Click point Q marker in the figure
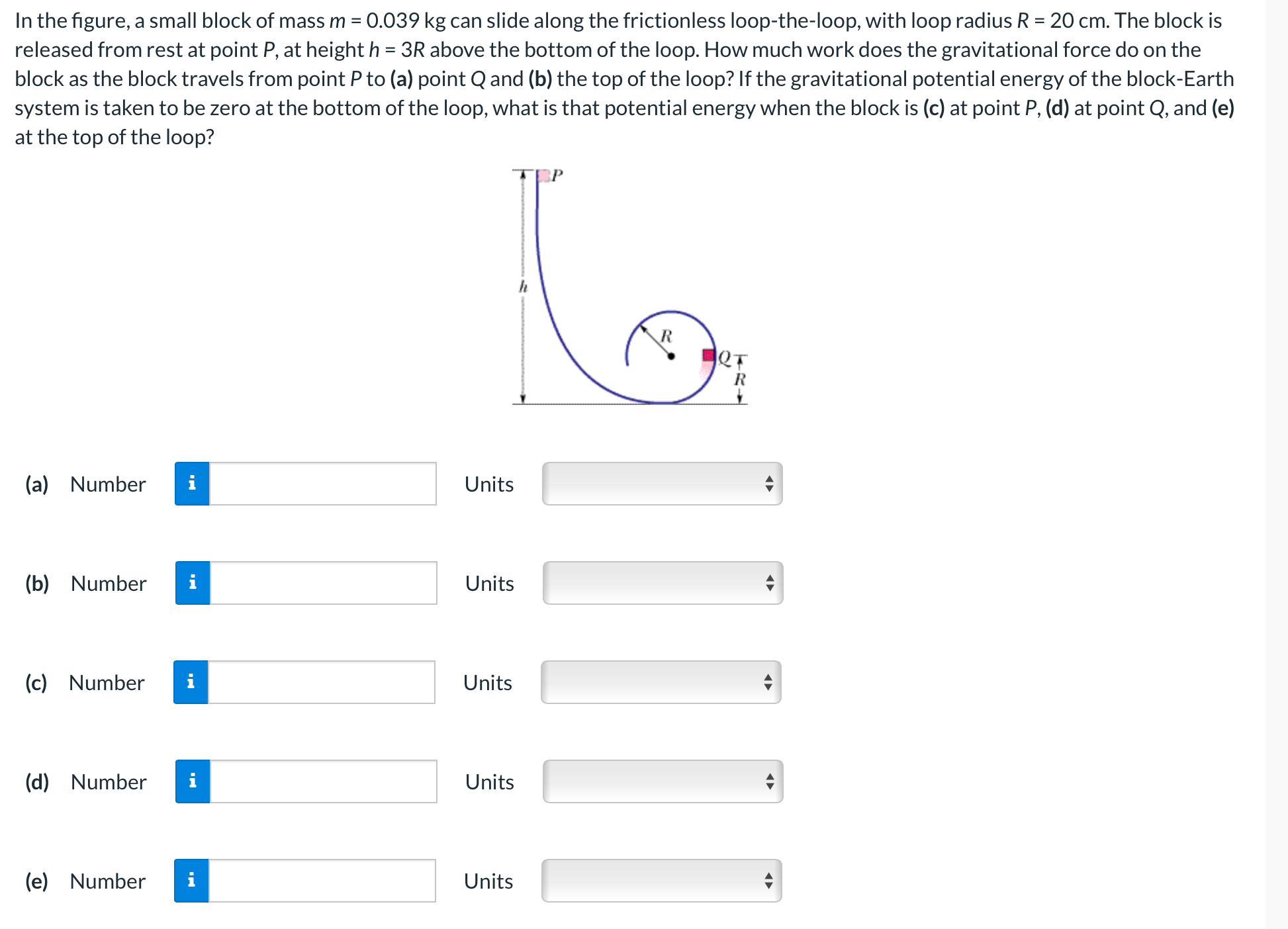The height and width of the screenshot is (929, 1288). tap(708, 356)
